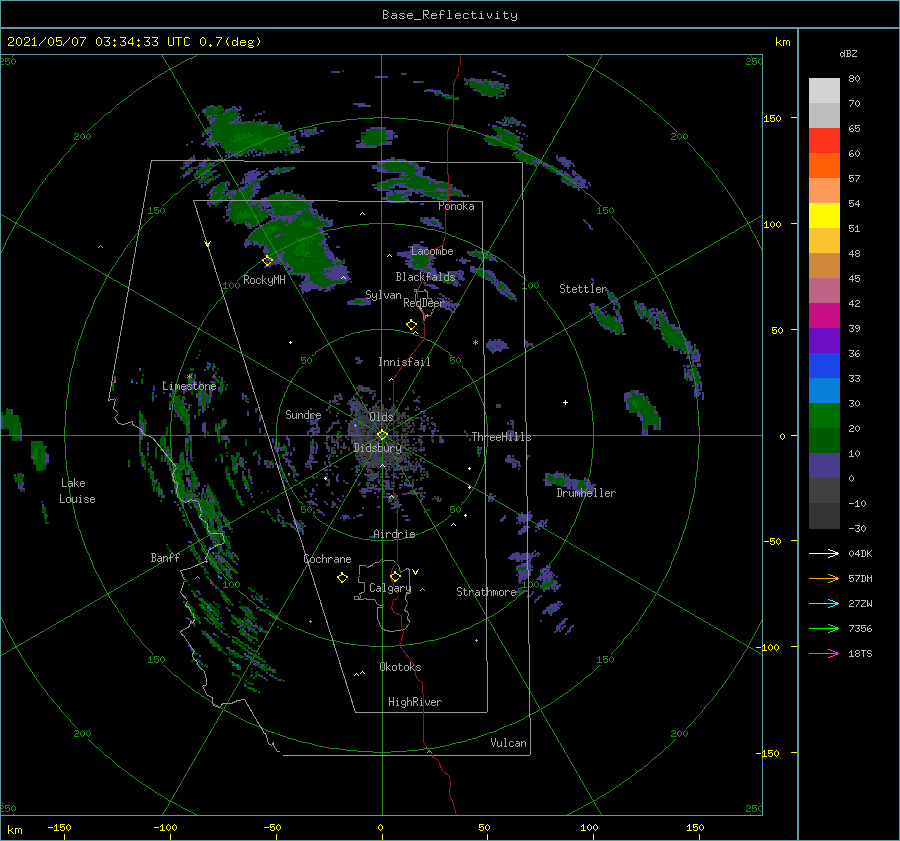Click the white plus marker east of ThreeHills
Screen dimensions: 900x841
(565, 402)
